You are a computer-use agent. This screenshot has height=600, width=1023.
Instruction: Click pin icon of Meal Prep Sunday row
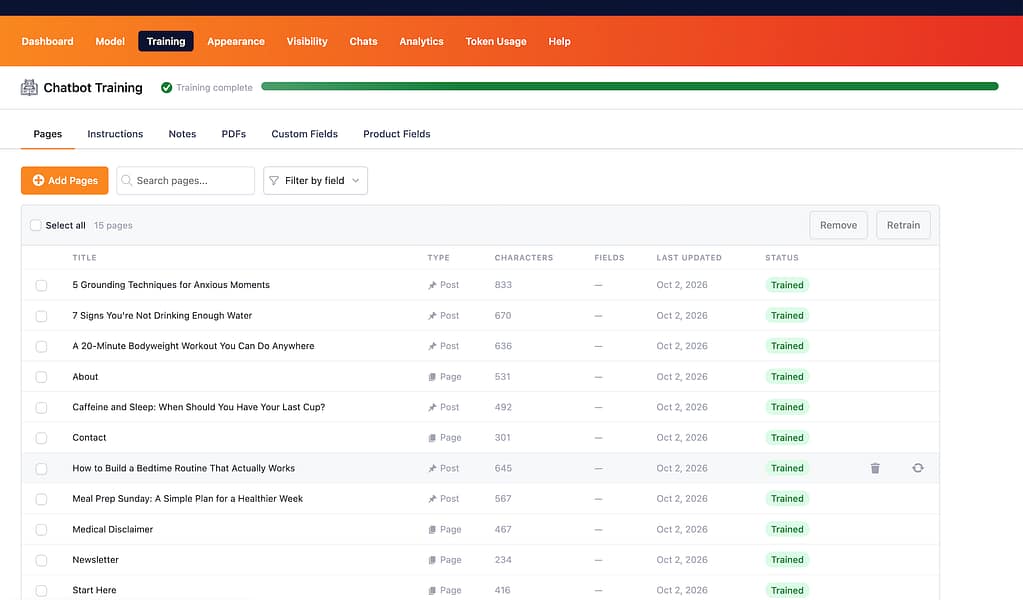click(432, 499)
